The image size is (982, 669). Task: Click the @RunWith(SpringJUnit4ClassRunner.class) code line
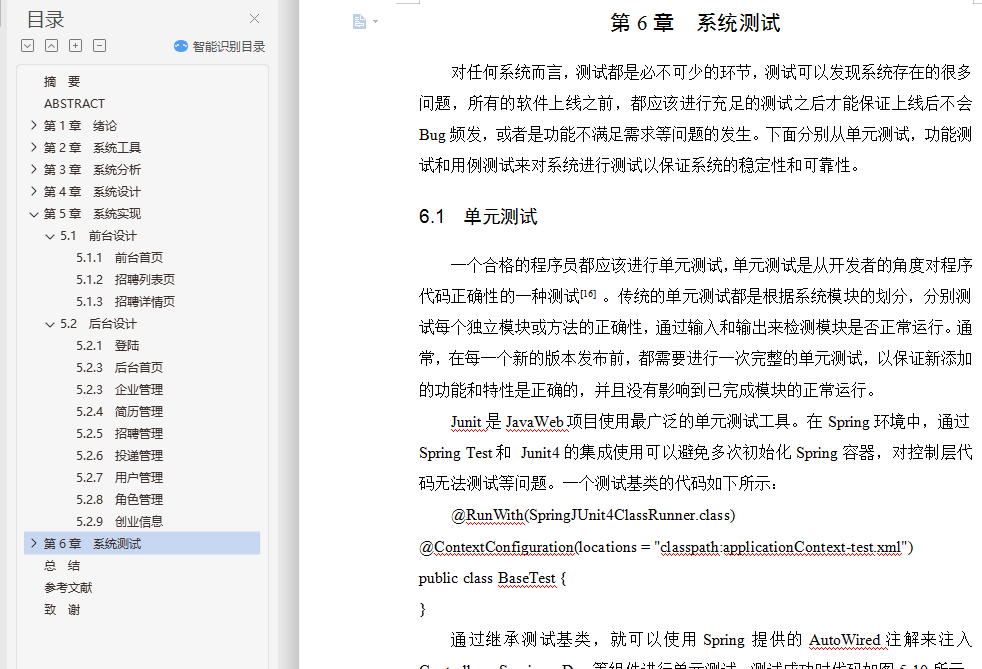click(x=592, y=515)
